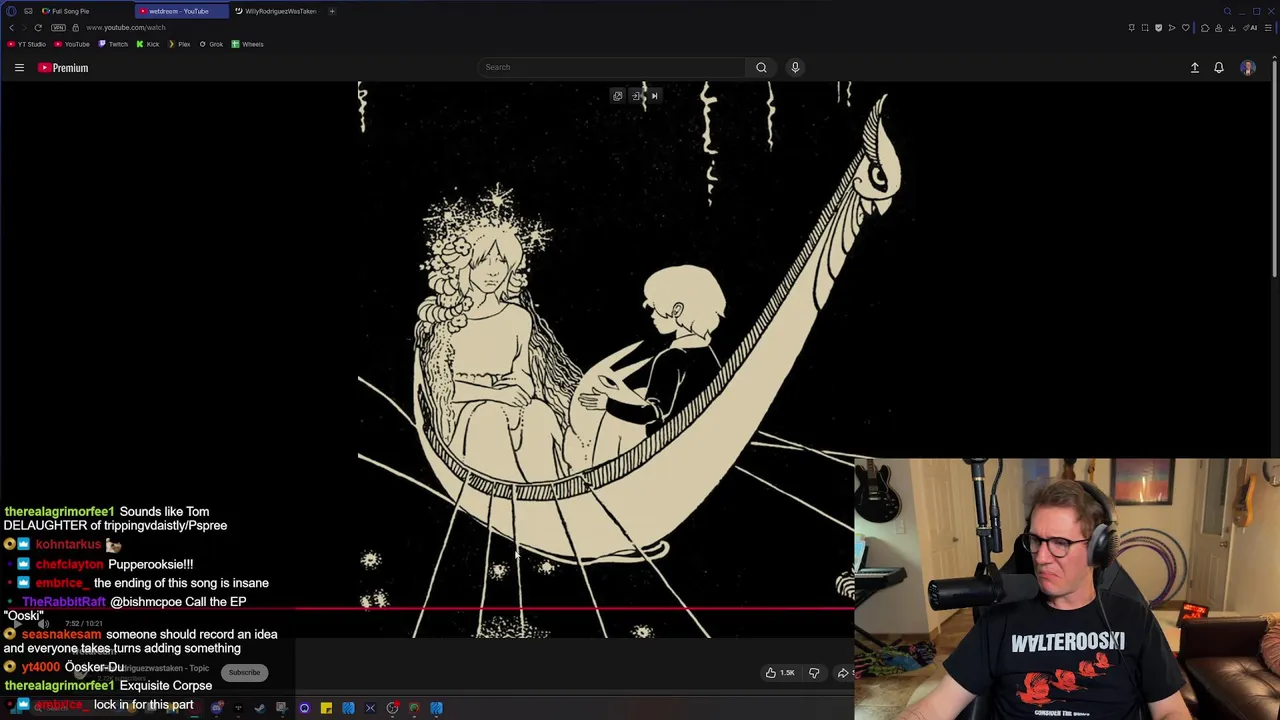
Task: Click chat username seasnakesam
Action: click(61, 634)
